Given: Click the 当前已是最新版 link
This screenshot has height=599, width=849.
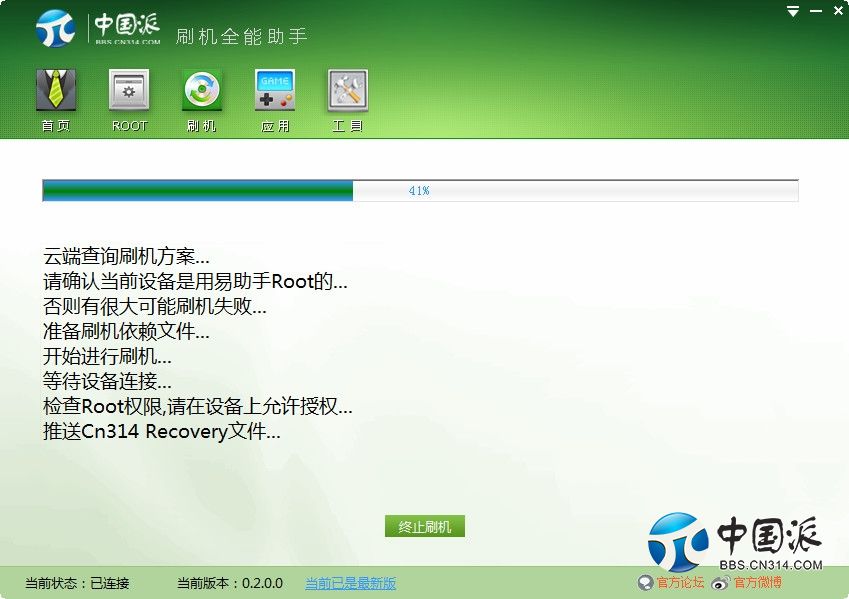Looking at the screenshot, I should coord(350,583).
